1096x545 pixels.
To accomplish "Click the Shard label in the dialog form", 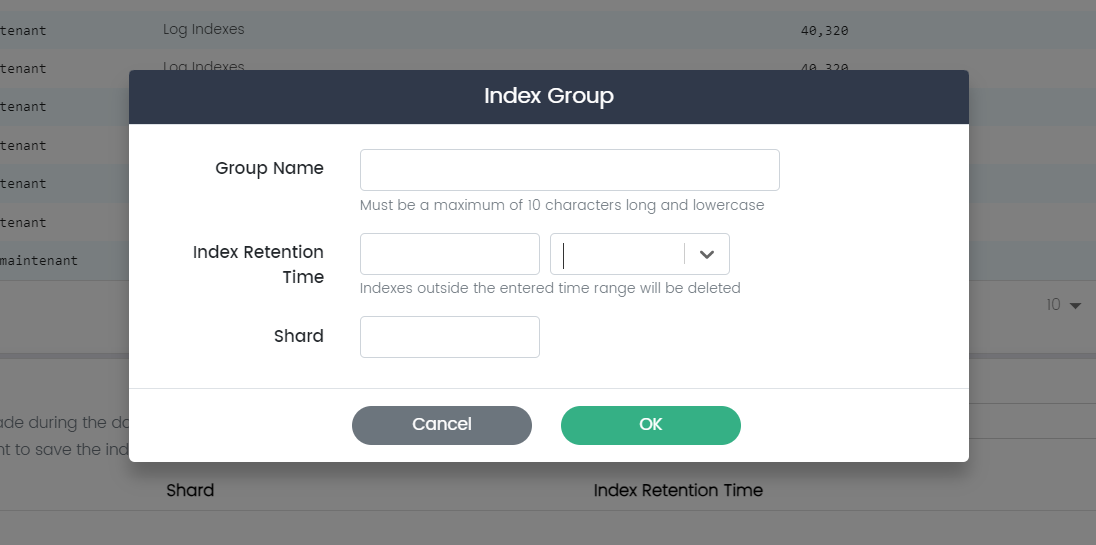I will (298, 336).
